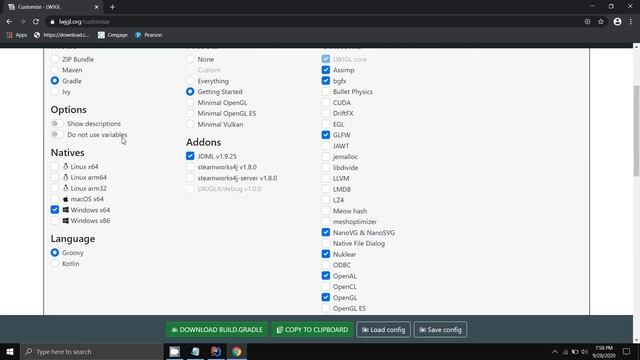
Task: Uncheck the OpenAL binding
Action: pos(326,276)
